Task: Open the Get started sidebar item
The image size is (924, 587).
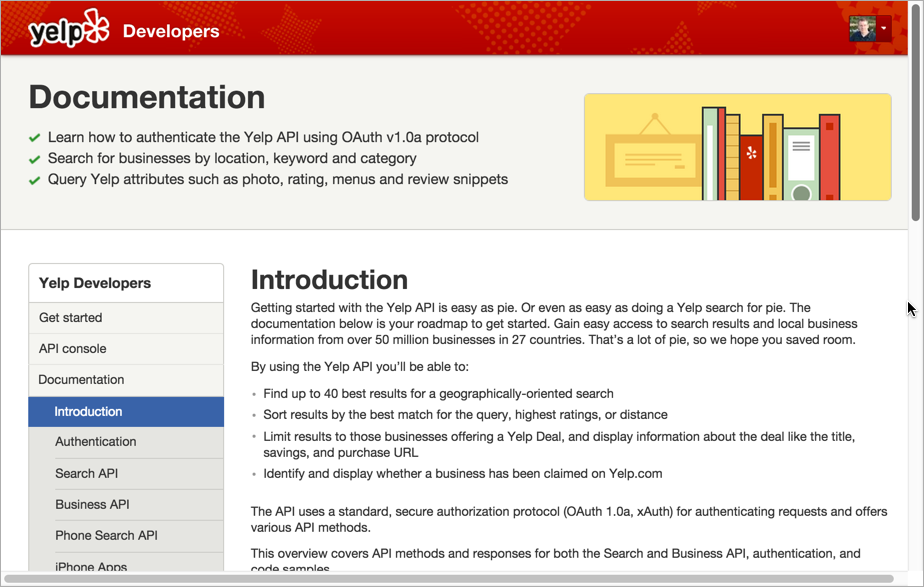Action: [x=70, y=318]
